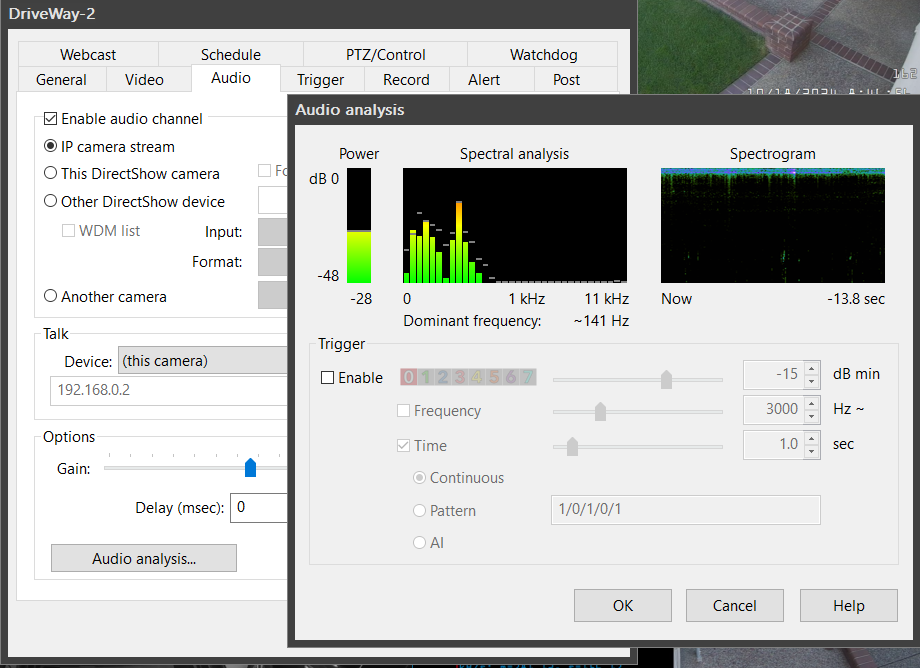920x668 pixels.
Task: Increase the Time seconds value with up arrow
Action: 811,439
